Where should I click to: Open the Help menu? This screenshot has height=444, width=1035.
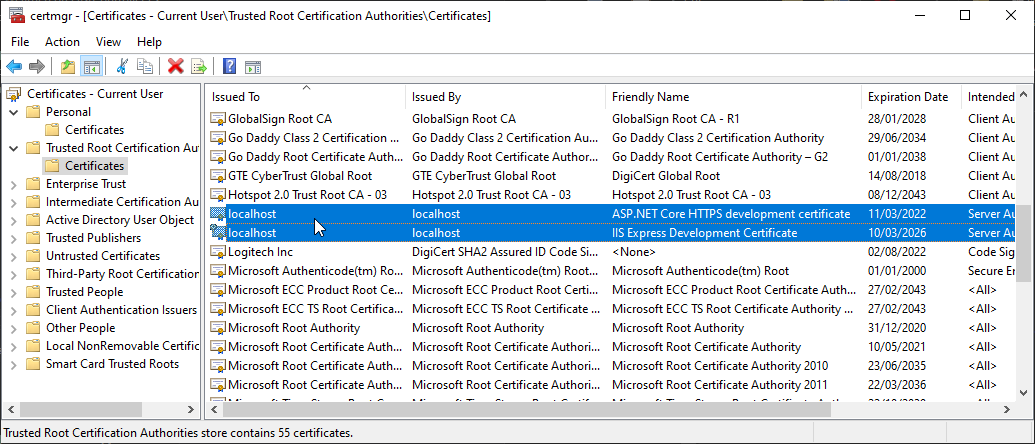(x=149, y=42)
